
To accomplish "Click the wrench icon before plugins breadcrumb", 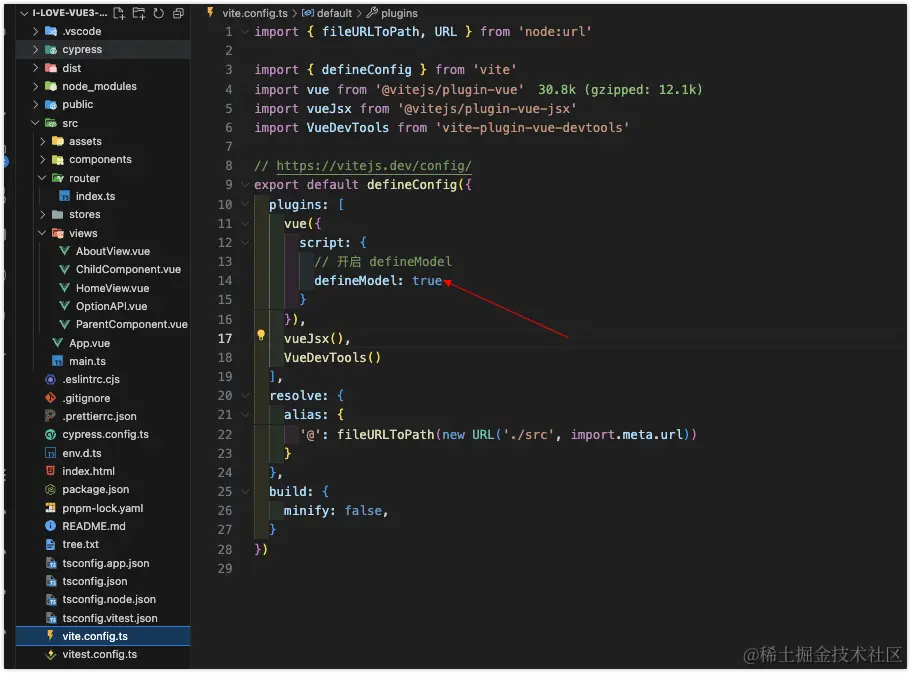I will (x=372, y=13).
